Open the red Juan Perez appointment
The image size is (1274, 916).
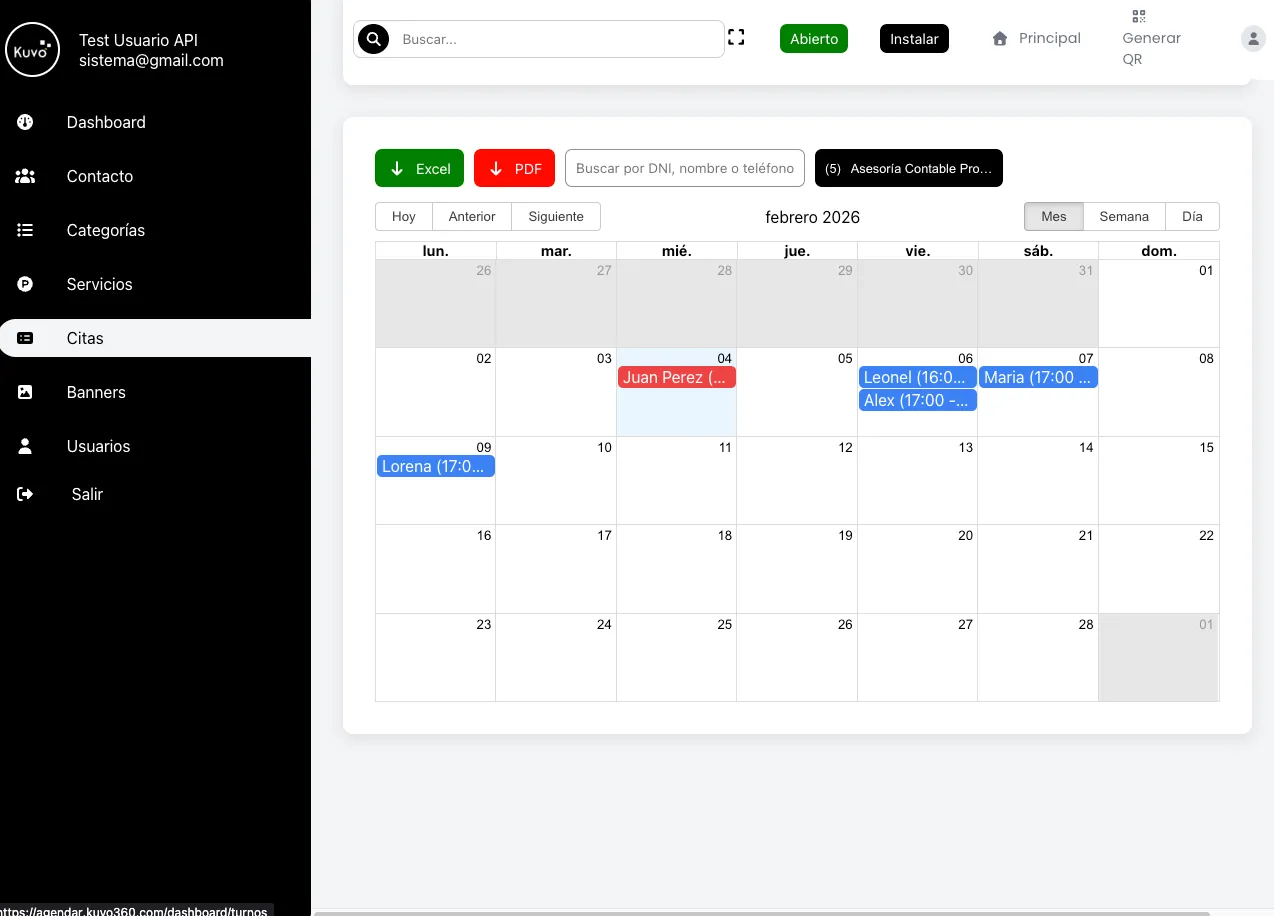[676, 377]
